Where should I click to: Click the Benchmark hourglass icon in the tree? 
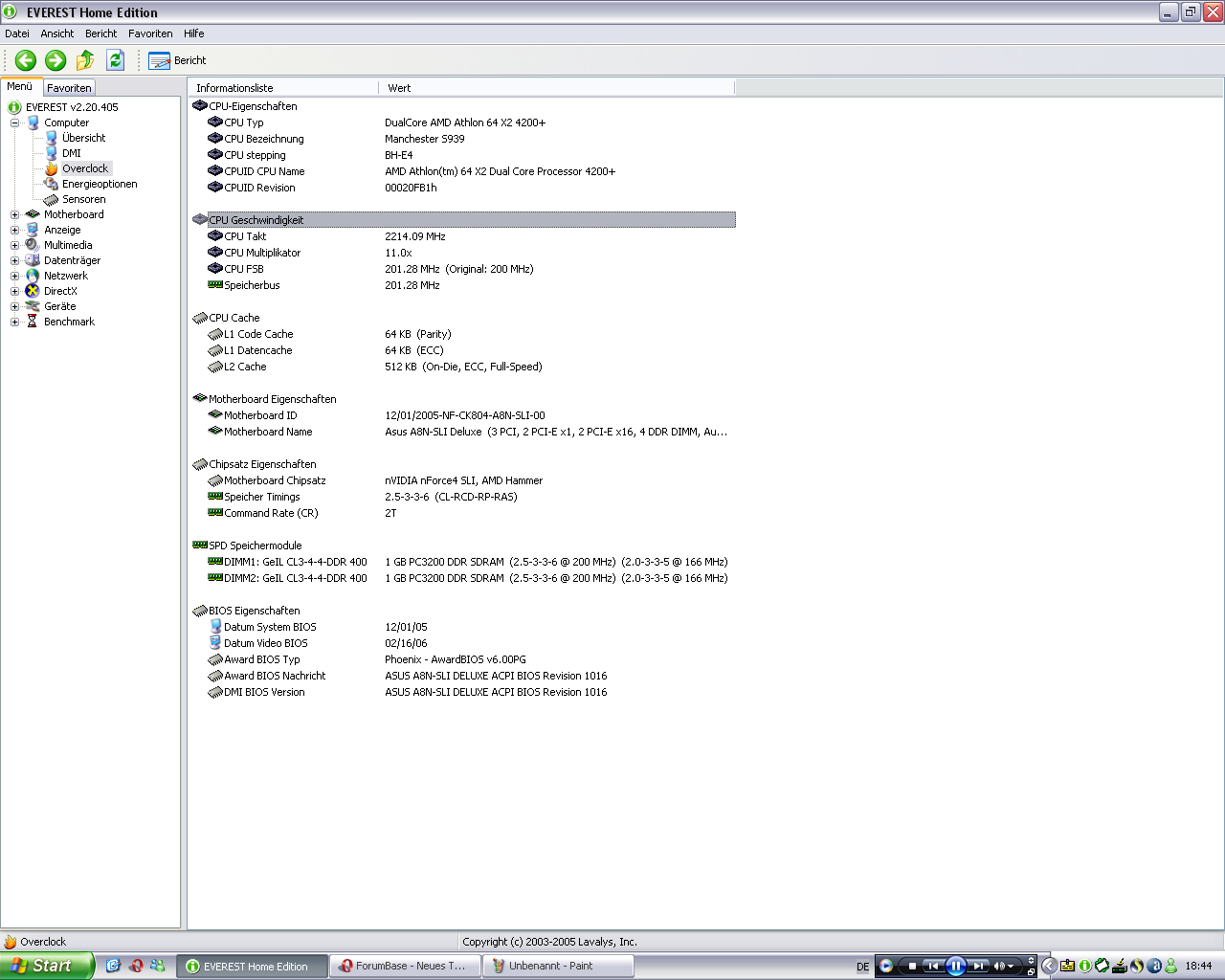[x=33, y=322]
